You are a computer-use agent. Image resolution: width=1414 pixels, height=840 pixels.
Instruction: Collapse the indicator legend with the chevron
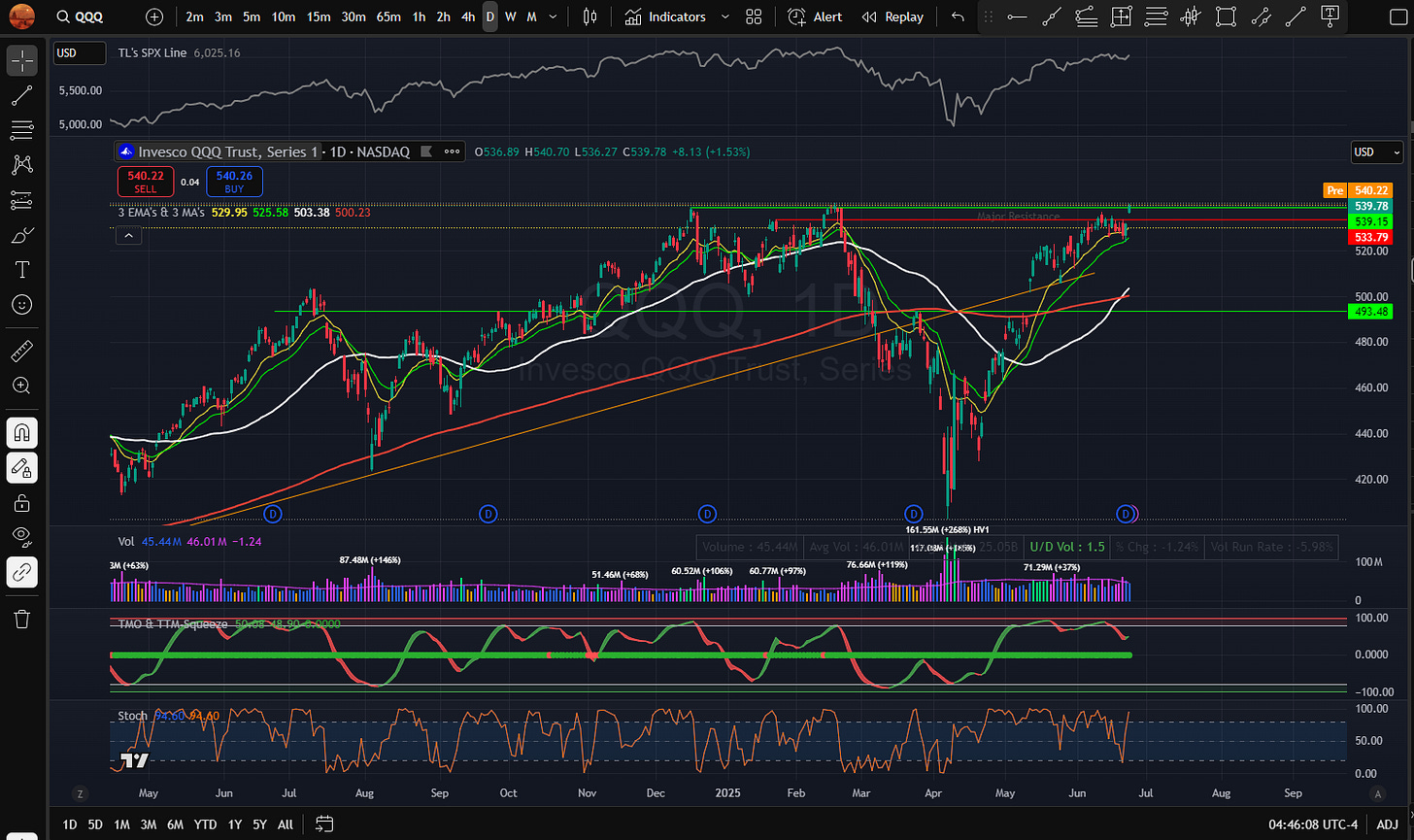pos(128,235)
